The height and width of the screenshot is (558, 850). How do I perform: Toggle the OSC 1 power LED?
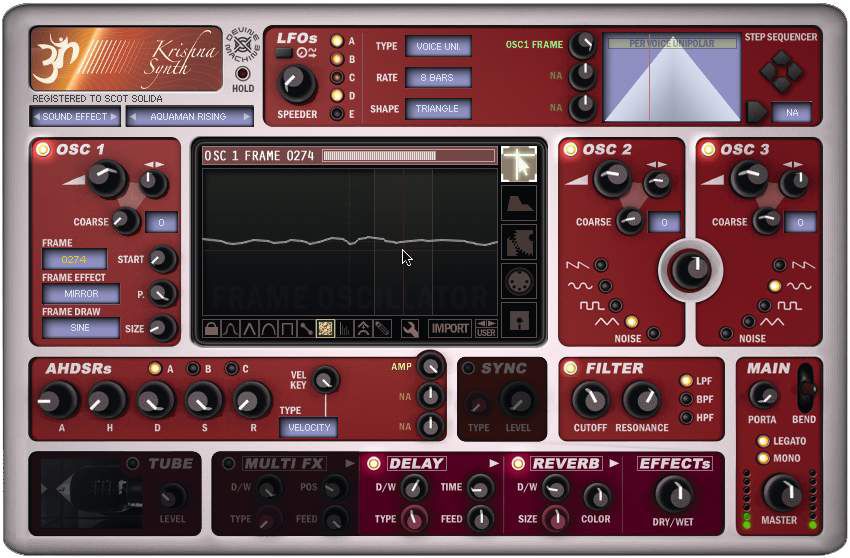tap(42, 149)
